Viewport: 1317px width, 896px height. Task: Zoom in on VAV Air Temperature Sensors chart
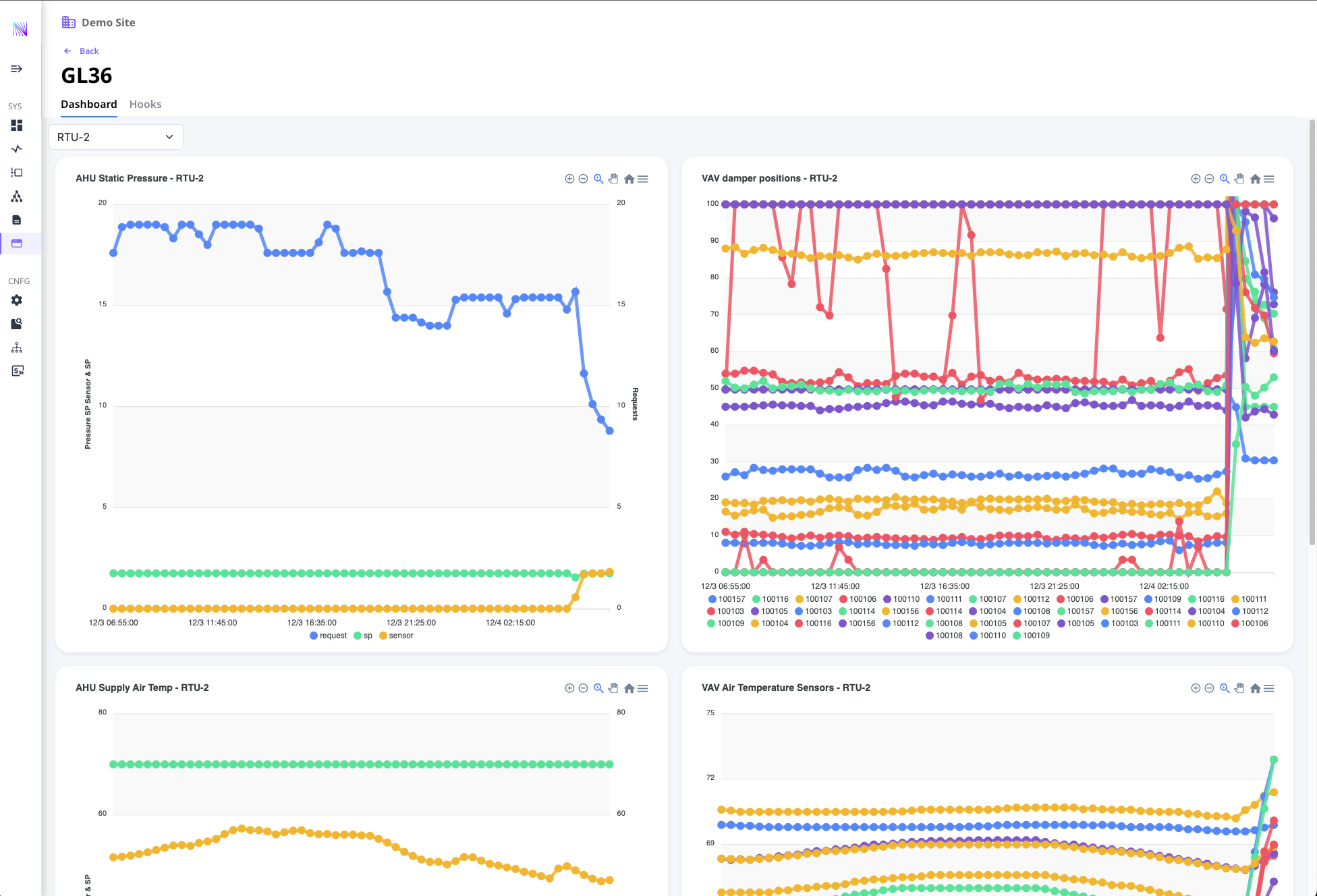pyautogui.click(x=1196, y=688)
